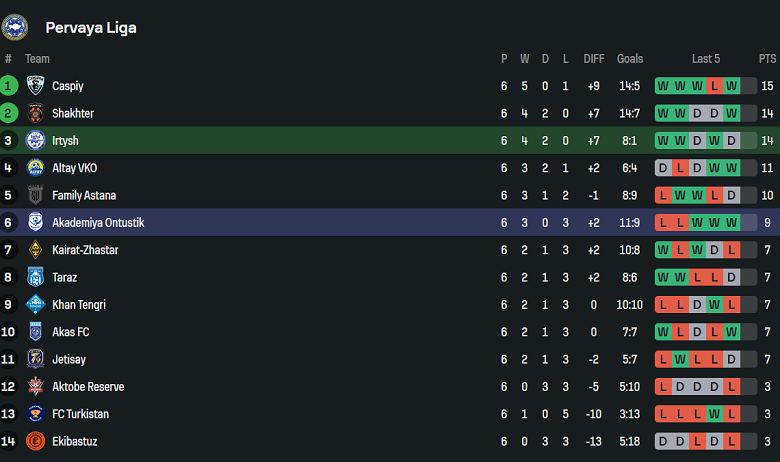Click the Kairat-Zhastar club crest
Viewport: 780px width, 462px height.
35,250
